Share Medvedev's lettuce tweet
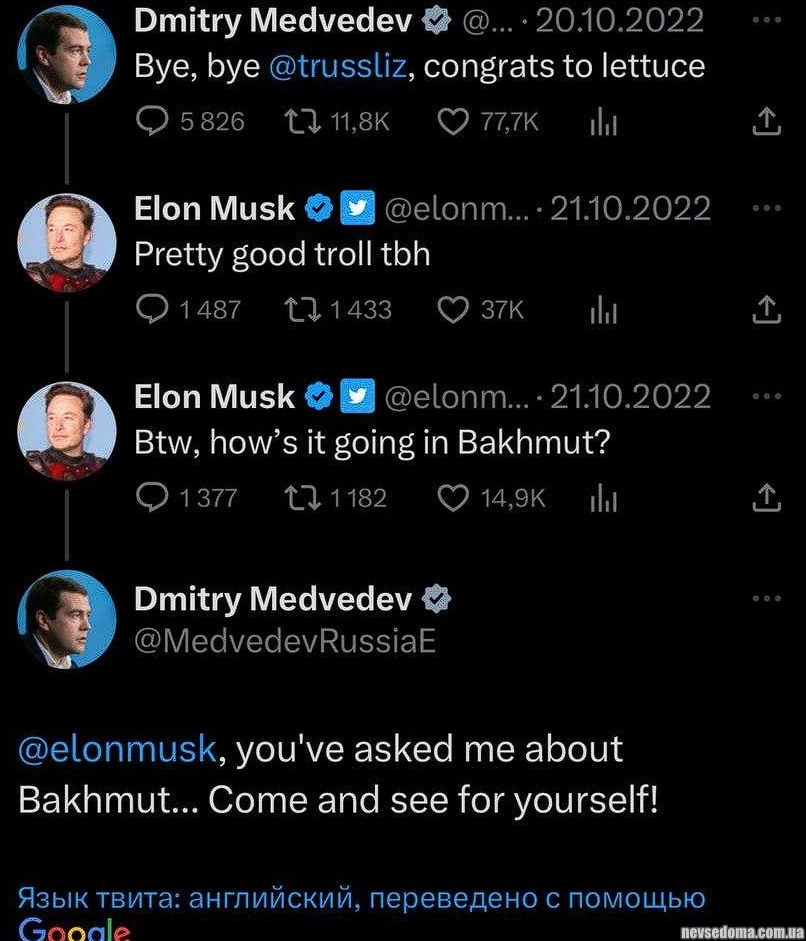 [x=765, y=122]
